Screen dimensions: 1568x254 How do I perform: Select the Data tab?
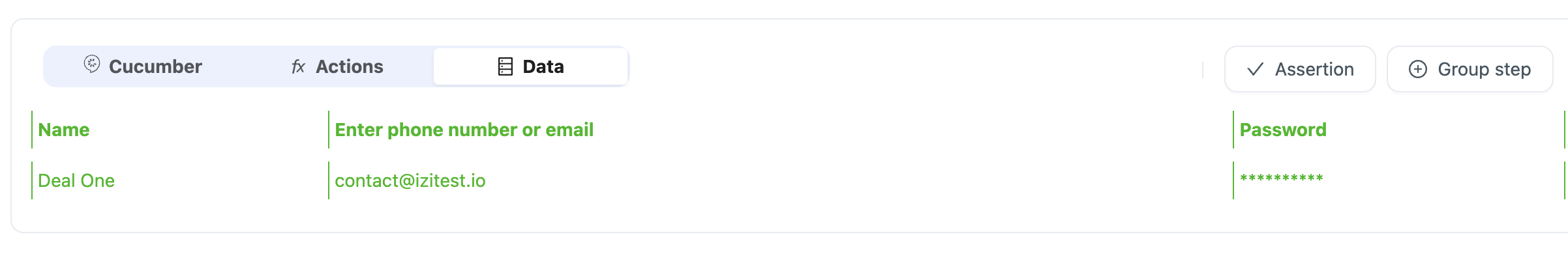click(x=531, y=66)
